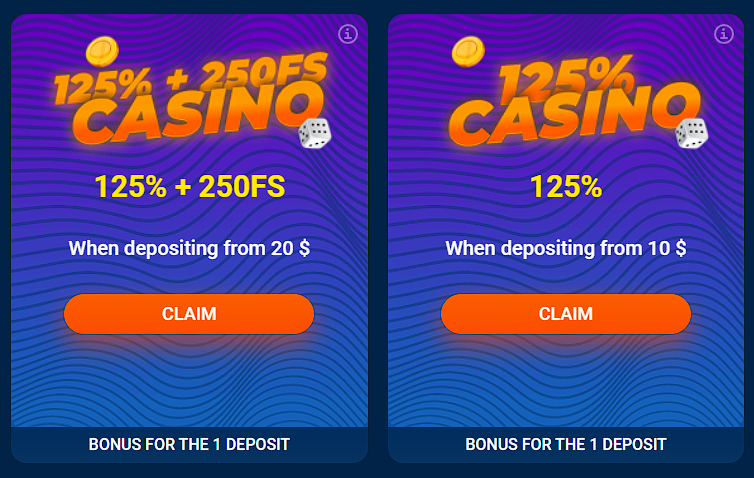Click the right card's 'BONUS FOR THE 1 DEPOSIT' footer
The height and width of the screenshot is (478, 754).
566,444
